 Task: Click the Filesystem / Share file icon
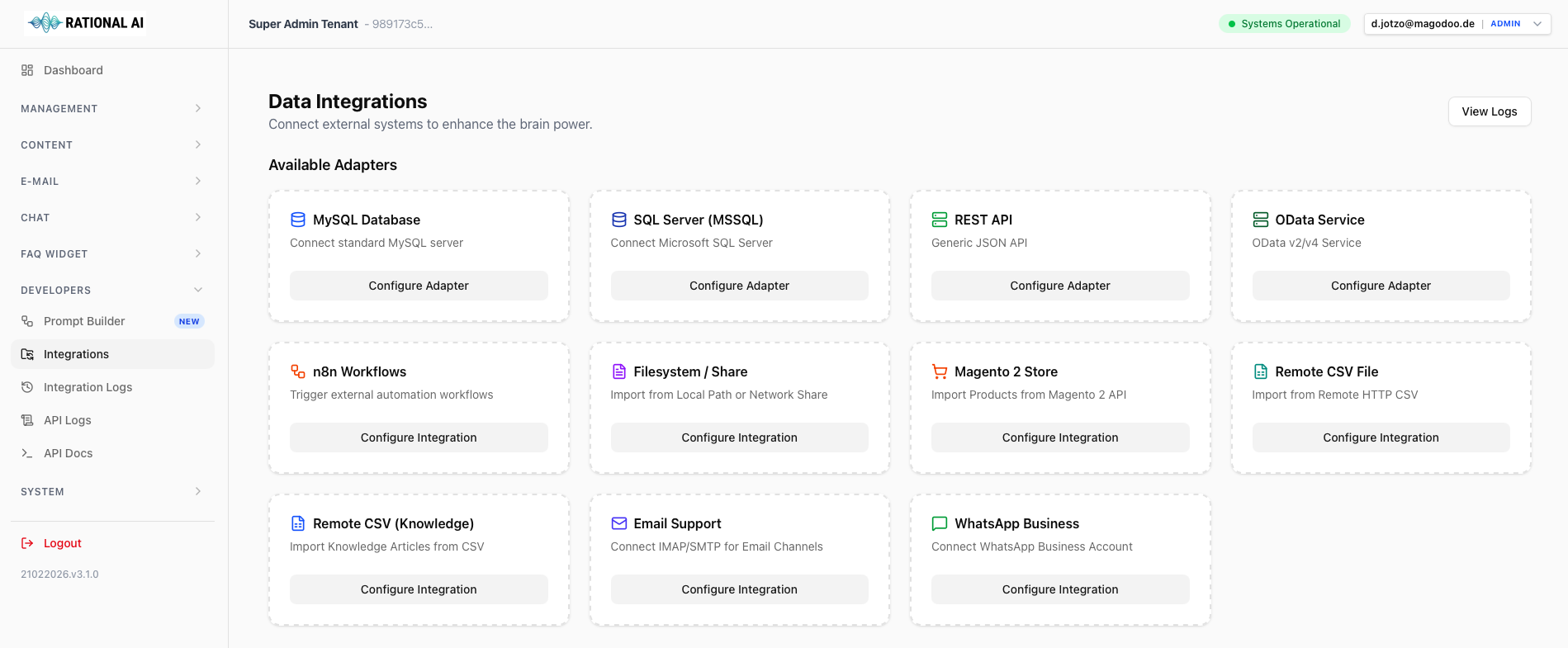(619, 371)
